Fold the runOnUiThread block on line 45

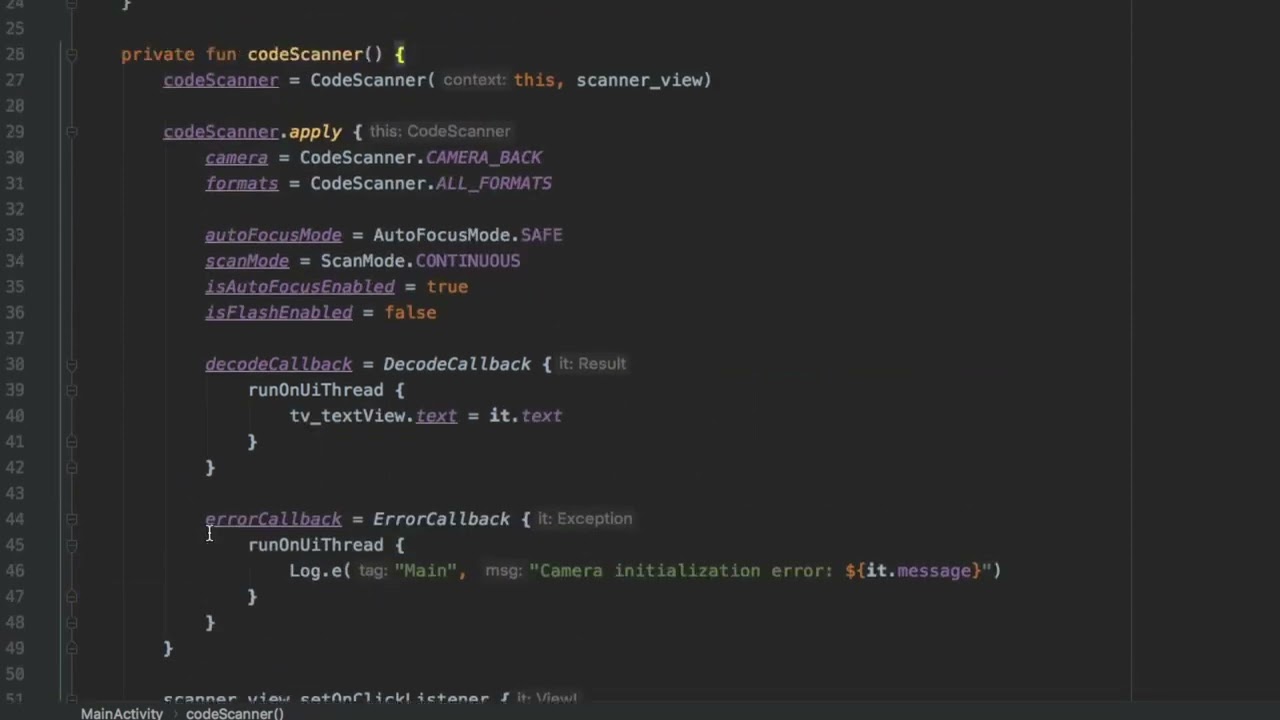point(71,545)
